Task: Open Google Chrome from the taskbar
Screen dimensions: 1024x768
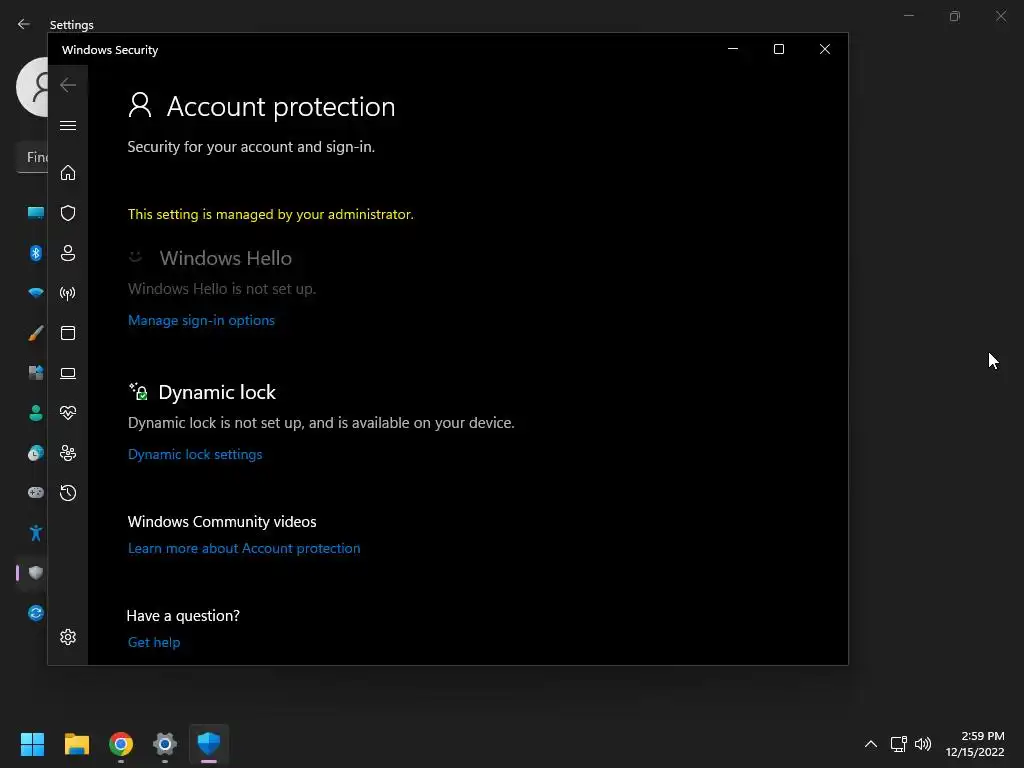Action: pyautogui.click(x=121, y=744)
